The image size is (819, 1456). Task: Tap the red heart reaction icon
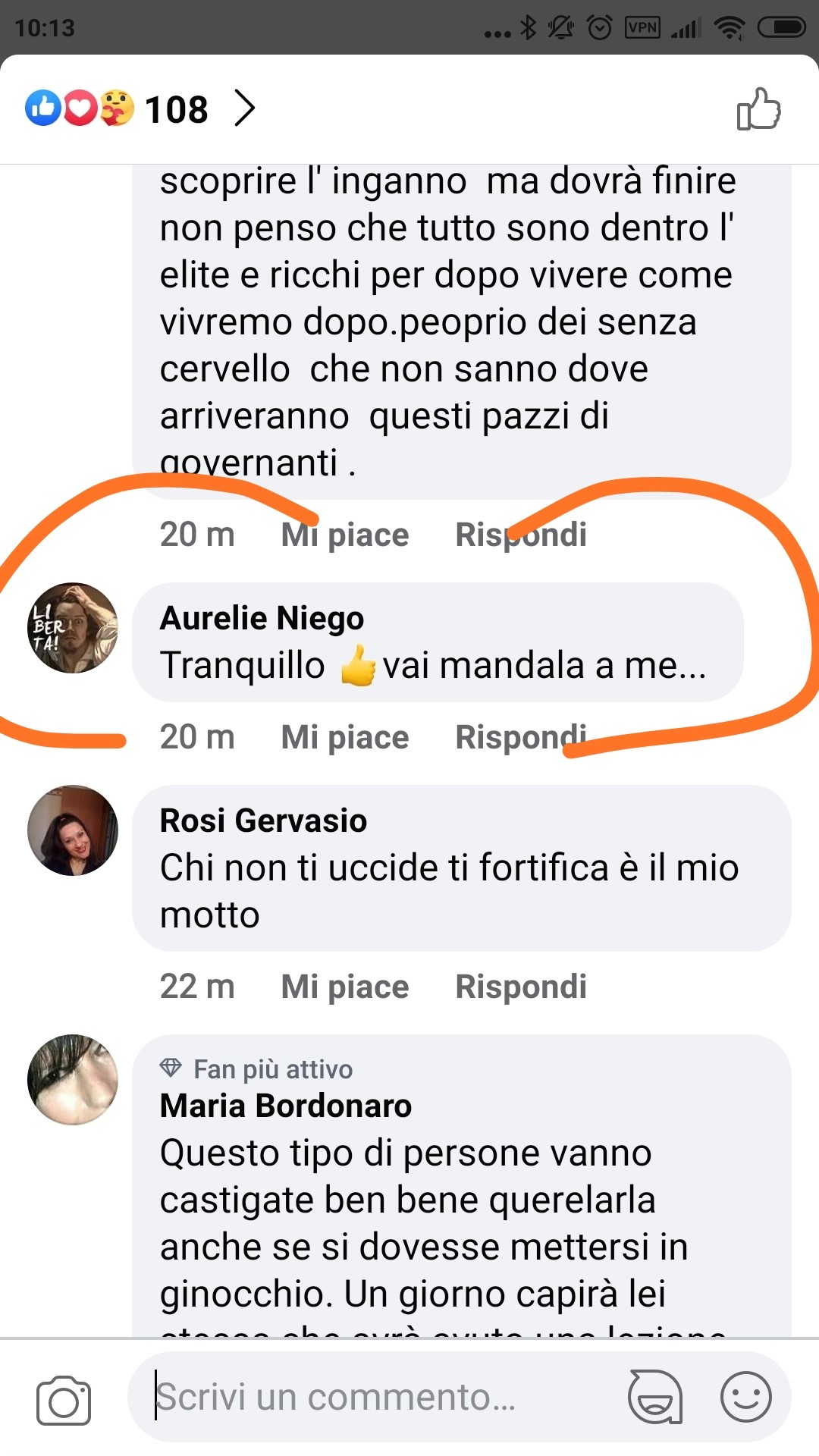coord(80,108)
